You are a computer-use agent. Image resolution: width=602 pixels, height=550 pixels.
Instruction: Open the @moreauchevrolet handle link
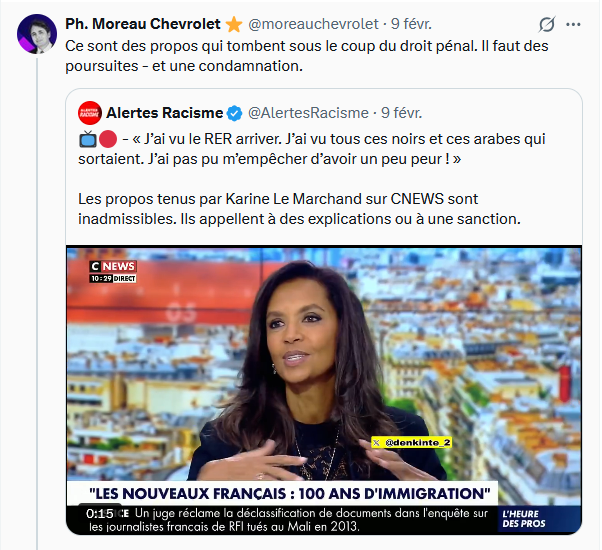pos(313,24)
